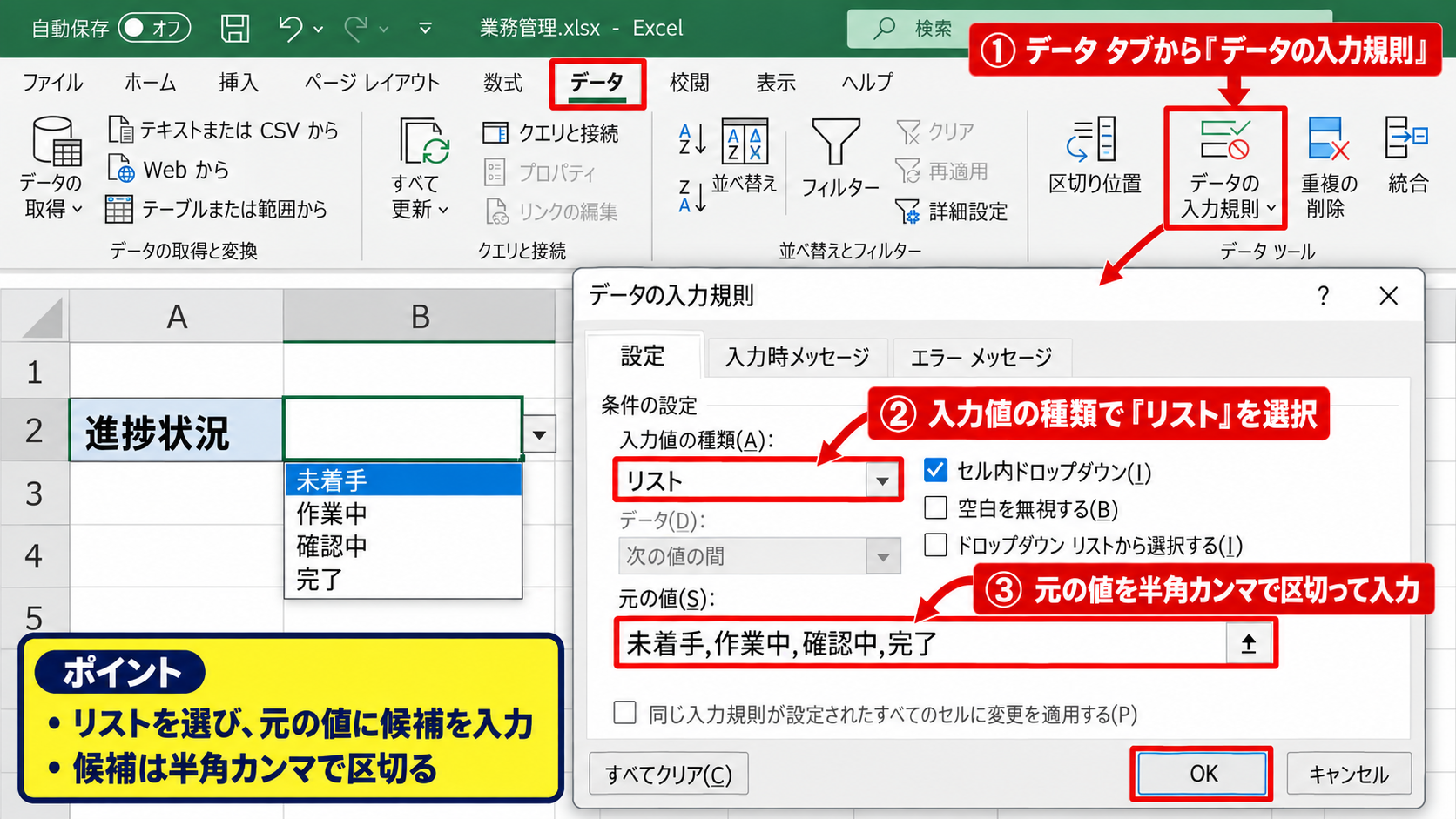This screenshot has width=1456, height=819.
Task: Sort ascending with A-Z icon
Action: tap(692, 139)
